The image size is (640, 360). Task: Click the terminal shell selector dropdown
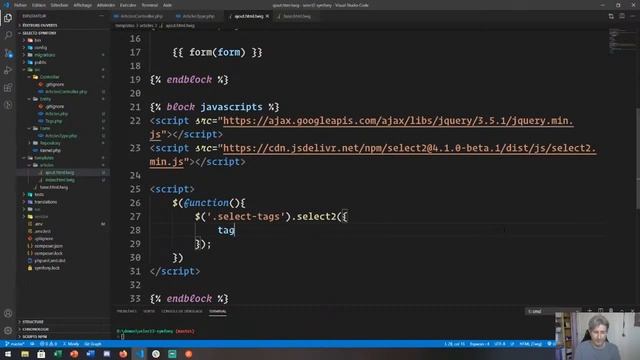tap(552, 311)
